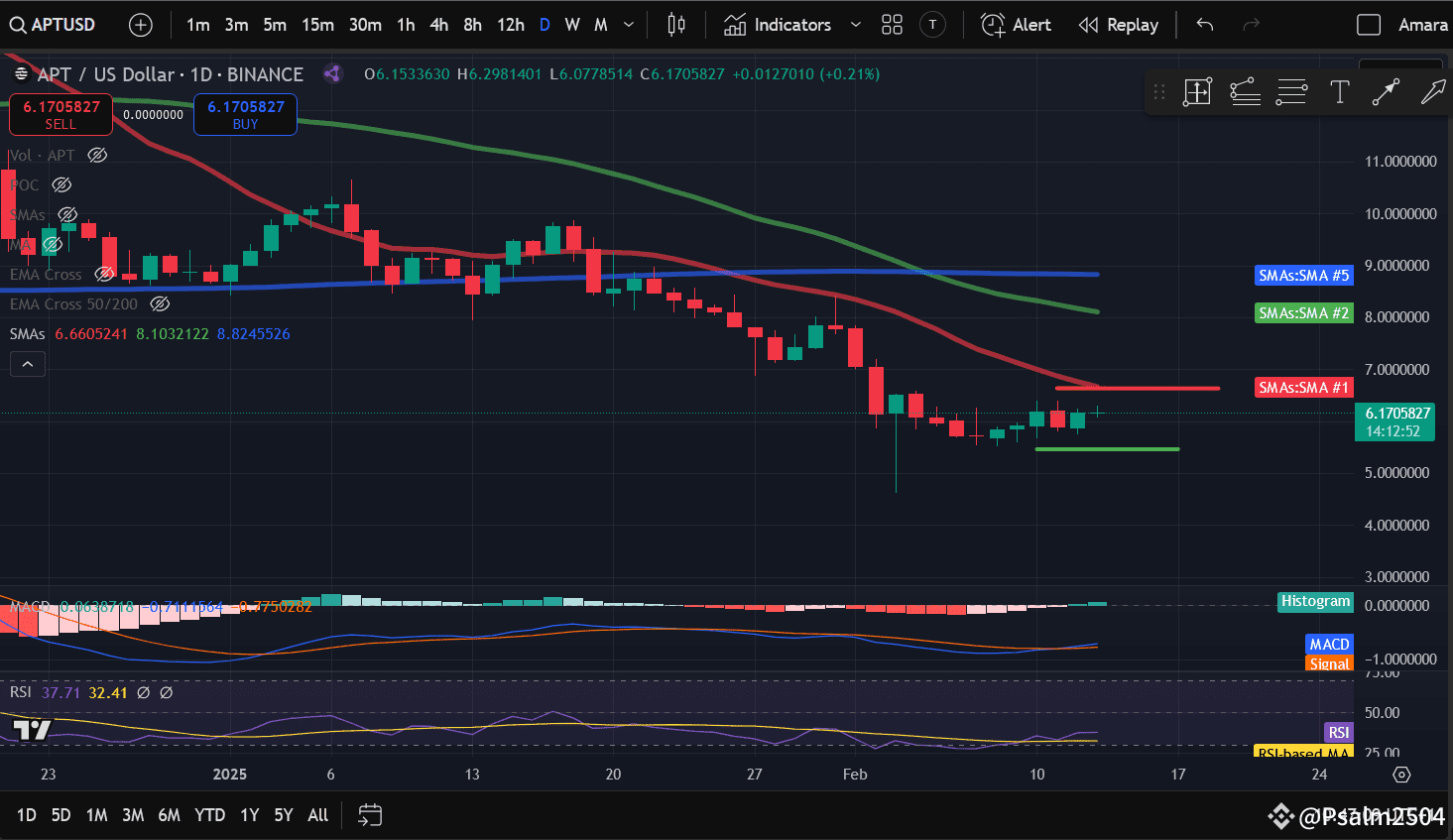1453x840 pixels.
Task: Select the Trend Line drawing tool
Action: 1385,91
